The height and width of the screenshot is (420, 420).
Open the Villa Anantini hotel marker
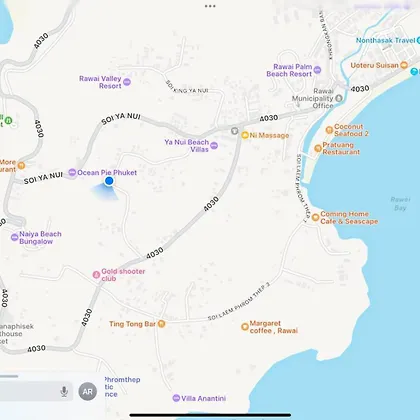click(x=176, y=398)
